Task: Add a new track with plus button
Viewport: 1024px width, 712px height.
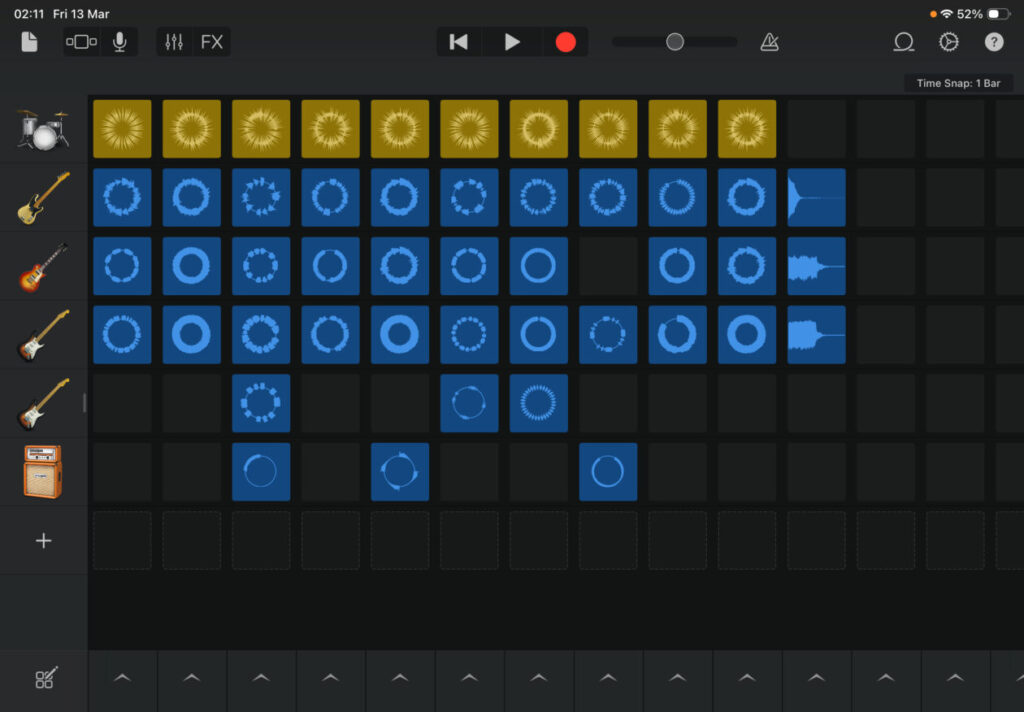Action: coord(43,541)
